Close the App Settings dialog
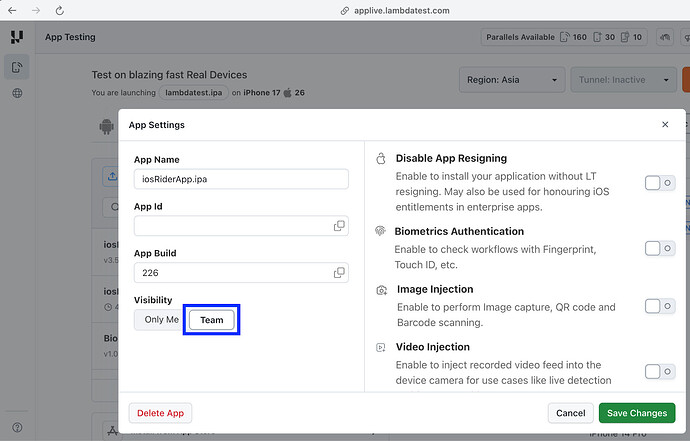This screenshot has height=441, width=690. pyautogui.click(x=665, y=125)
